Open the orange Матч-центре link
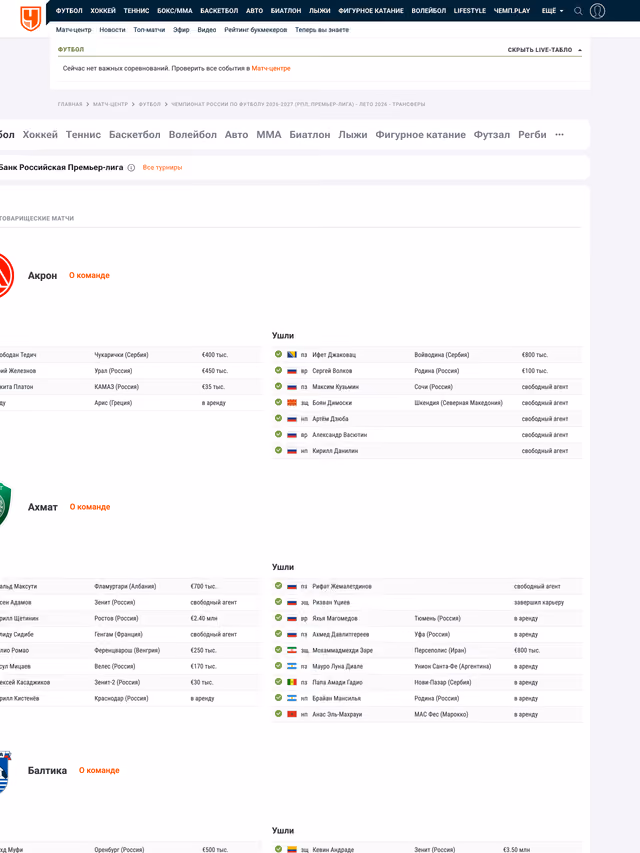 tap(271, 69)
